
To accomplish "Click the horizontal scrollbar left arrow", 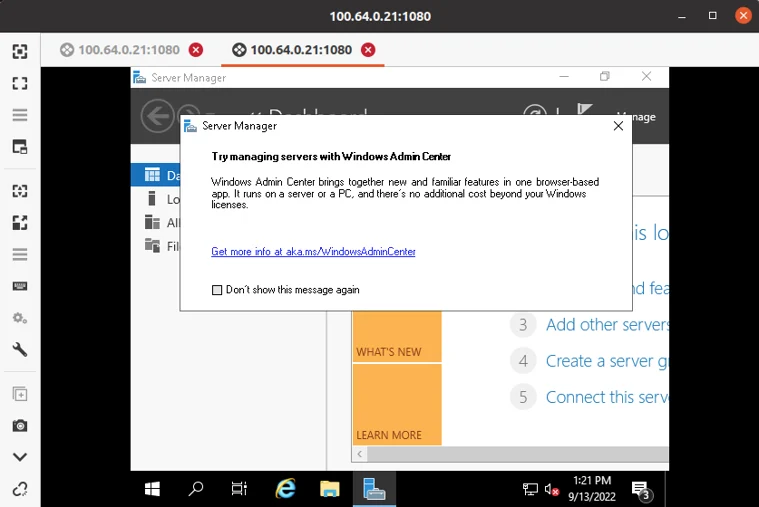I will 359,454.
